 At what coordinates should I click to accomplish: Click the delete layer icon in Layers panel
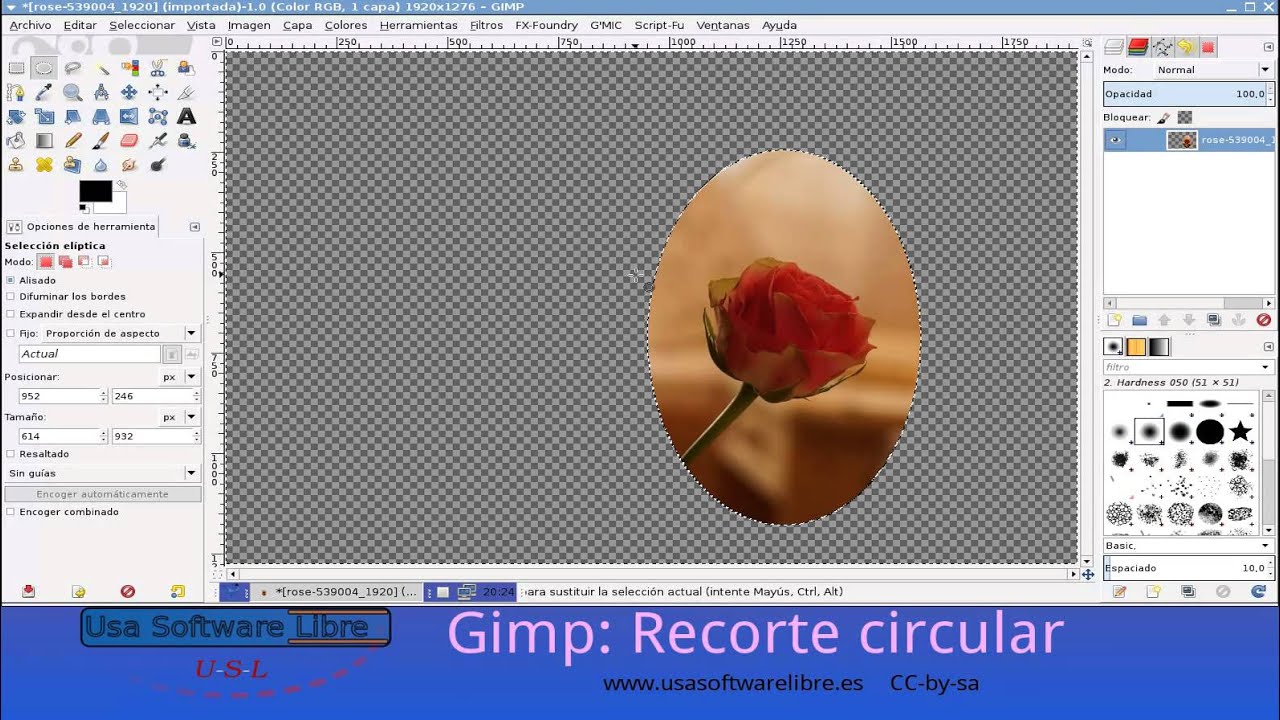point(1263,320)
